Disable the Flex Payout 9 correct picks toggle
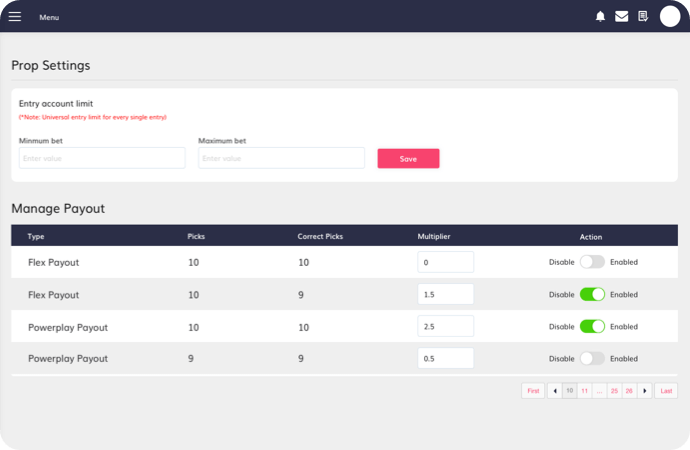 592,294
